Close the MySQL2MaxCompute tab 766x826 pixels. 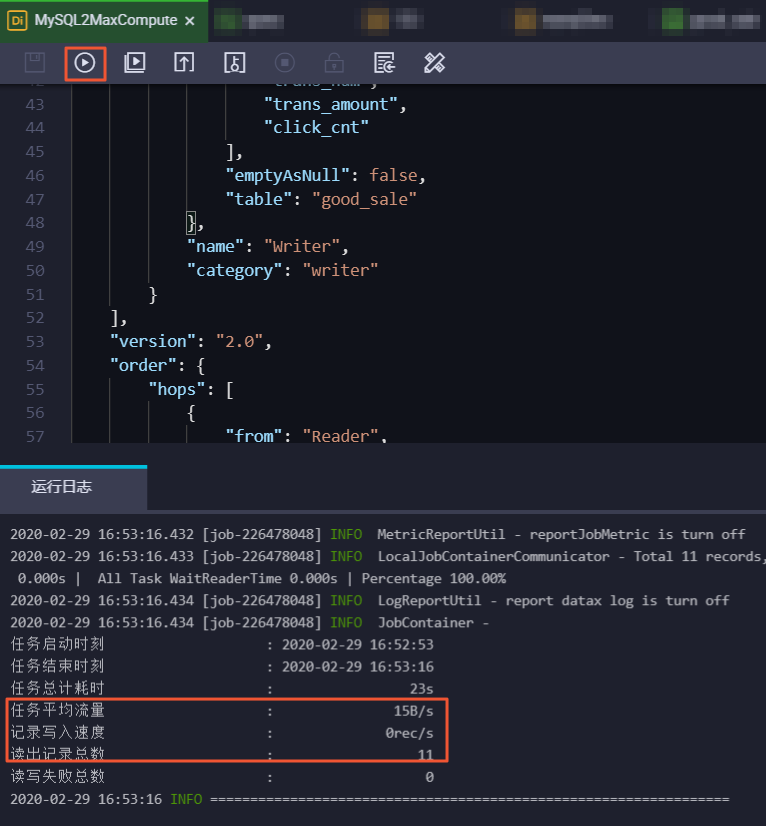(x=190, y=21)
